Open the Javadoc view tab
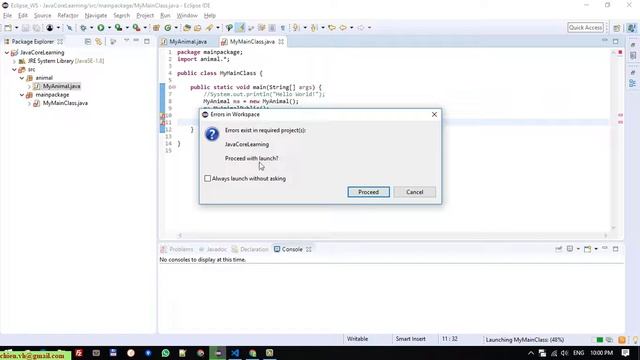Screen dimensions: 640x360 (213, 249)
